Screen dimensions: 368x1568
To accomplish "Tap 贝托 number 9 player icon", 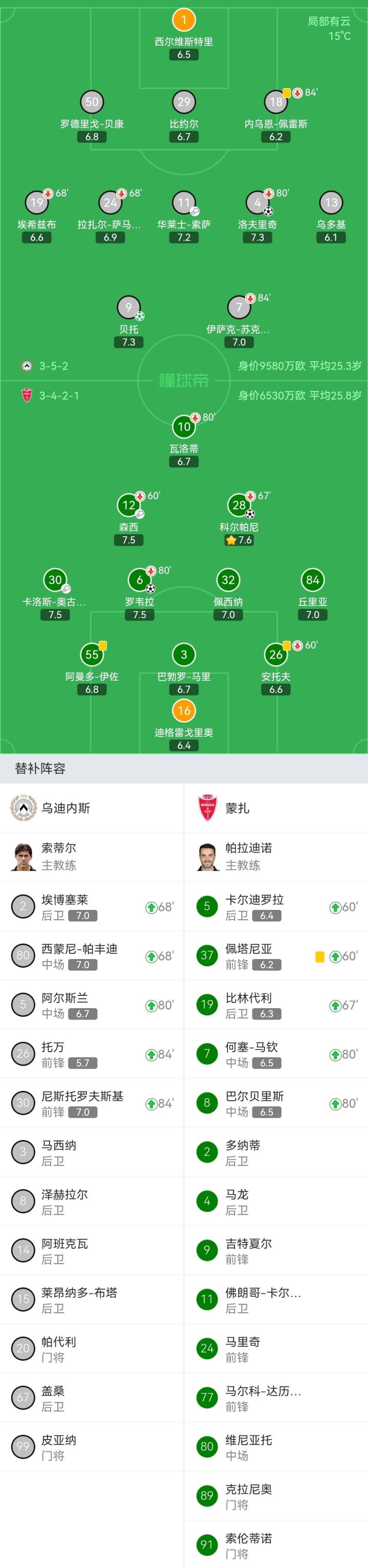I will pyautogui.click(x=128, y=308).
